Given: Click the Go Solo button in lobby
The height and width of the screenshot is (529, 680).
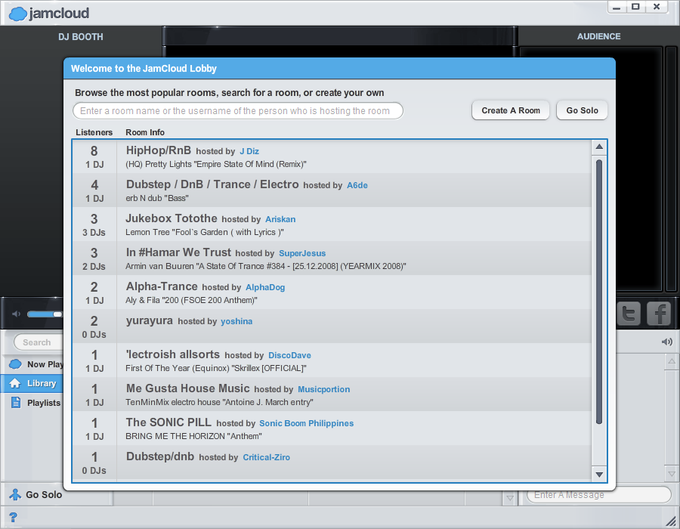Looking at the screenshot, I should pos(582,110).
